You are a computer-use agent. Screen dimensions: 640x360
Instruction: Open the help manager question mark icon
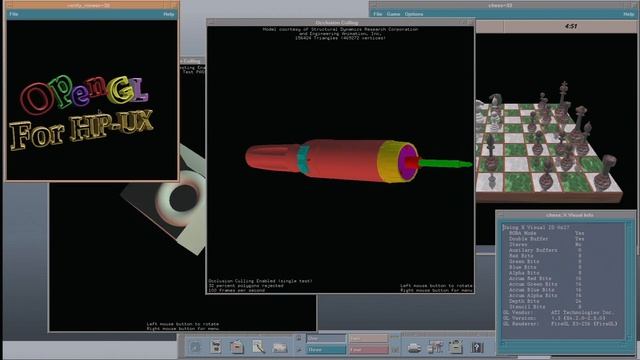(477, 347)
